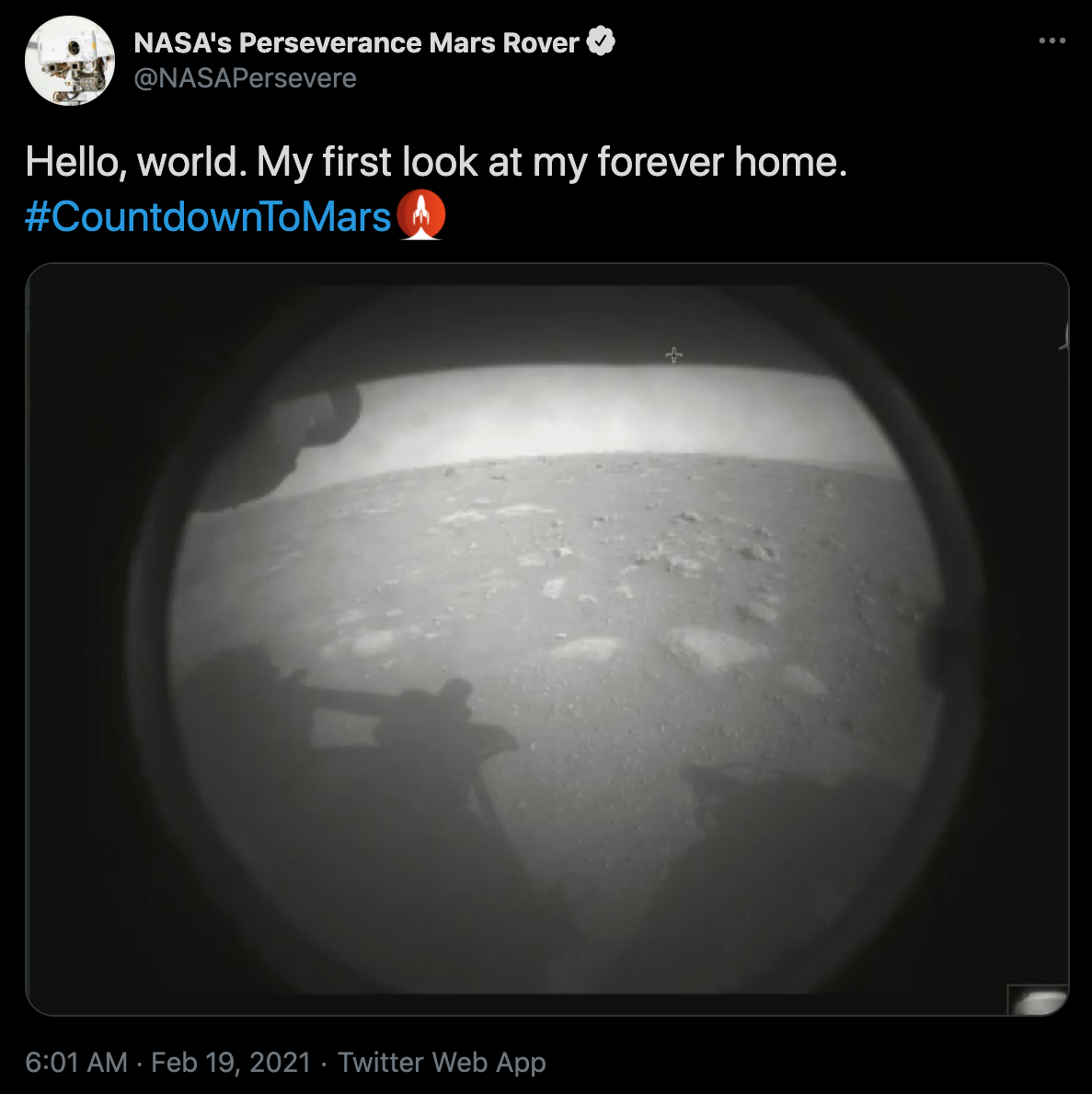This screenshot has width=1092, height=1094.
Task: Open the Twitter Web App source link
Action: [442, 1062]
